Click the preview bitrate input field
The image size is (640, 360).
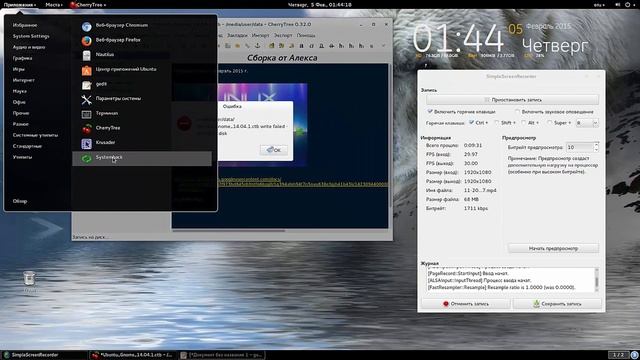[x=580, y=147]
